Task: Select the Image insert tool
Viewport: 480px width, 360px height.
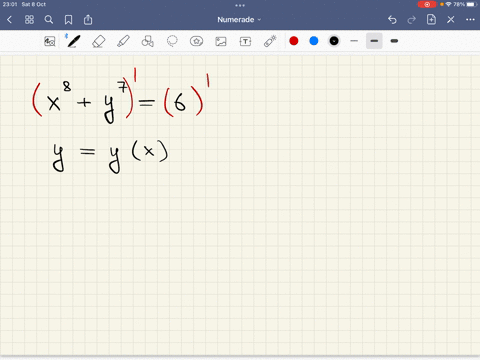Action: (221, 41)
